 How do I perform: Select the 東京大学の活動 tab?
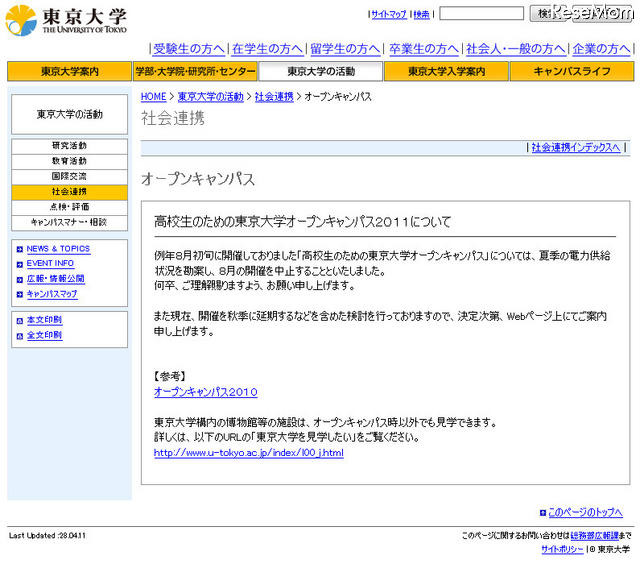click(321, 71)
